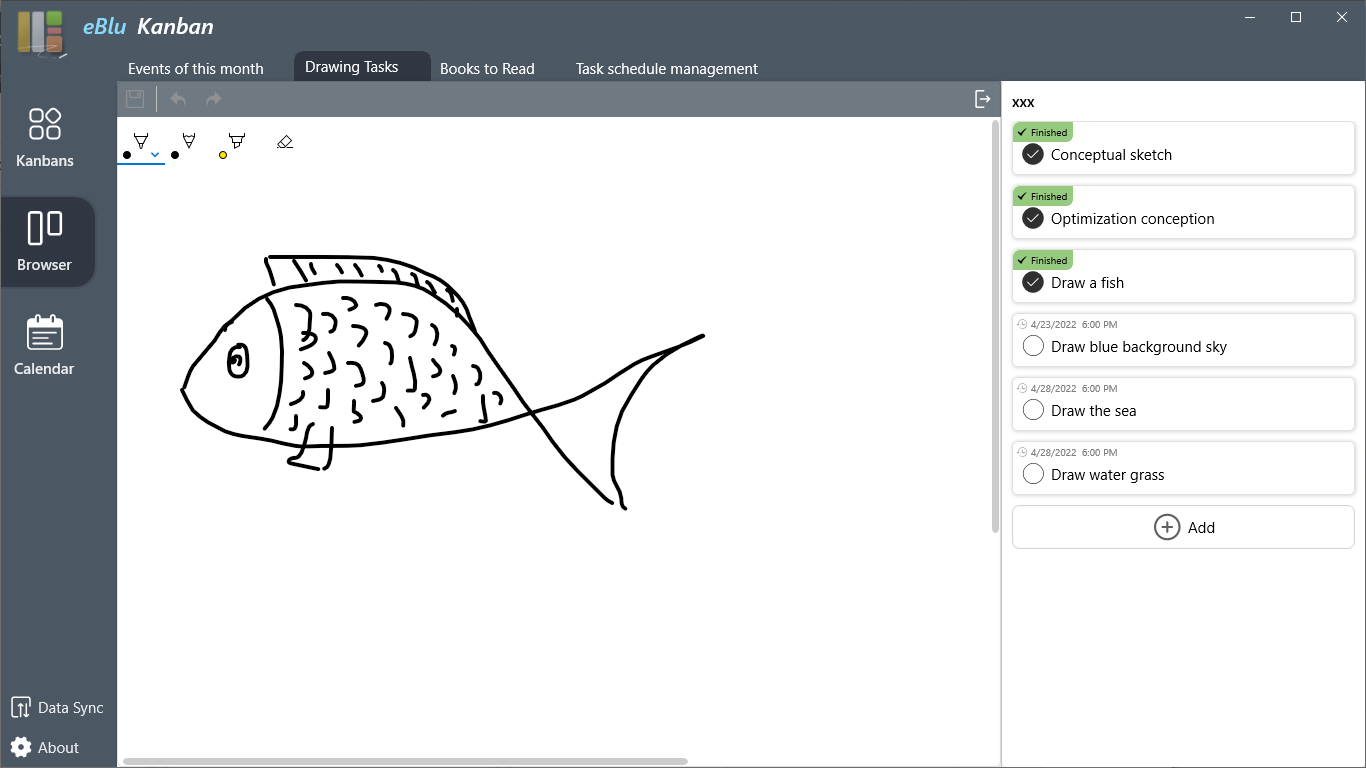Viewport: 1366px width, 768px height.
Task: Click the Draw water grass text
Action: click(x=1107, y=475)
